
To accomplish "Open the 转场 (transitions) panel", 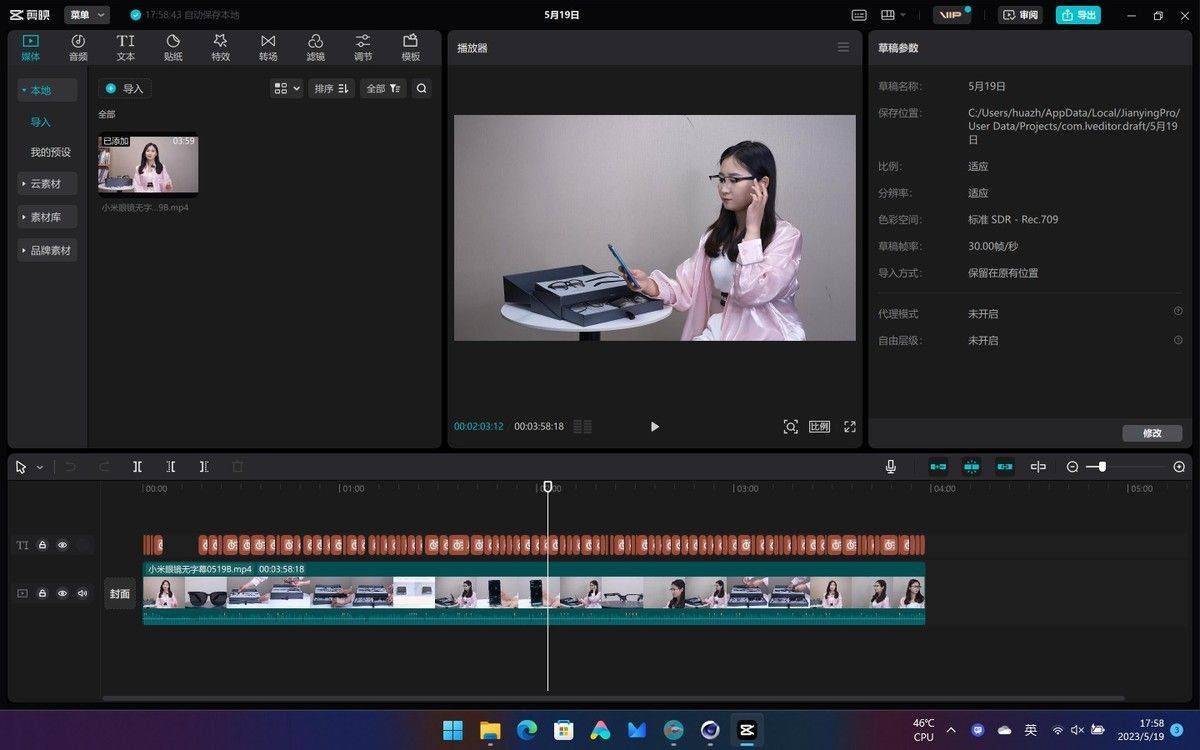I will point(268,47).
